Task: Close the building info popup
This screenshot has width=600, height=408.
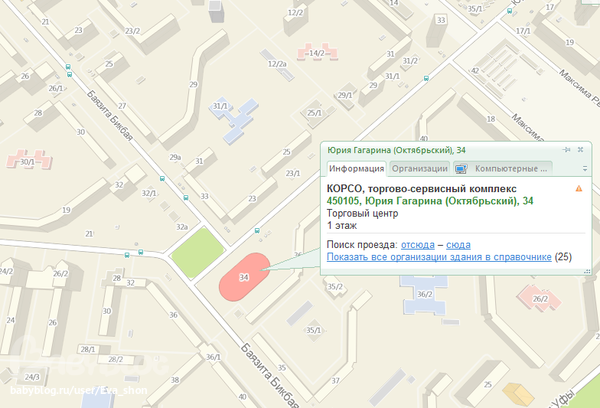Action: (x=580, y=149)
